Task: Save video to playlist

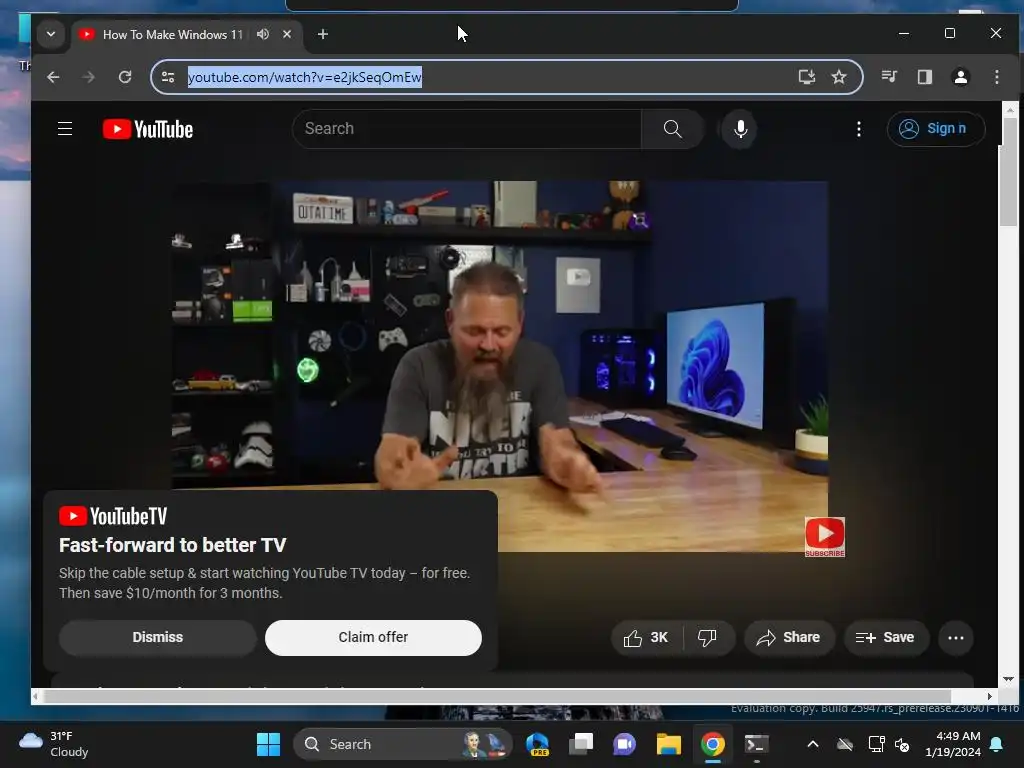Action: pos(886,637)
